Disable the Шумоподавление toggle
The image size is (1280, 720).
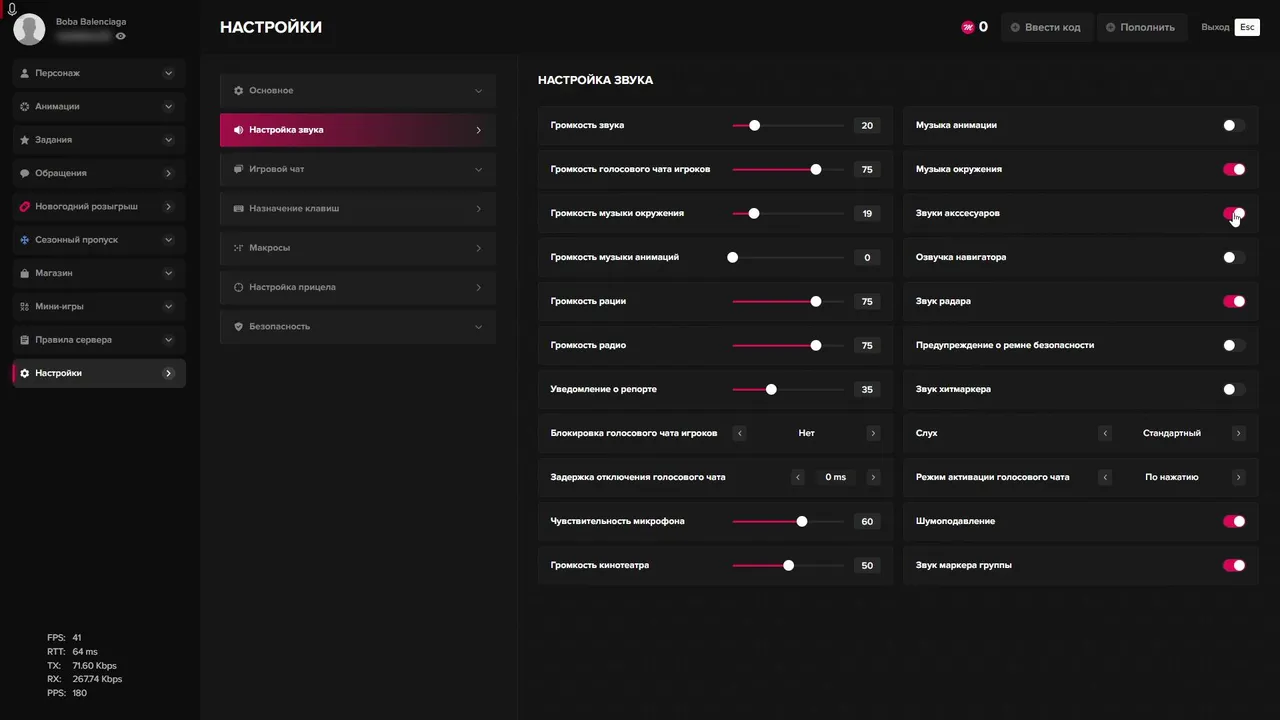click(x=1234, y=521)
